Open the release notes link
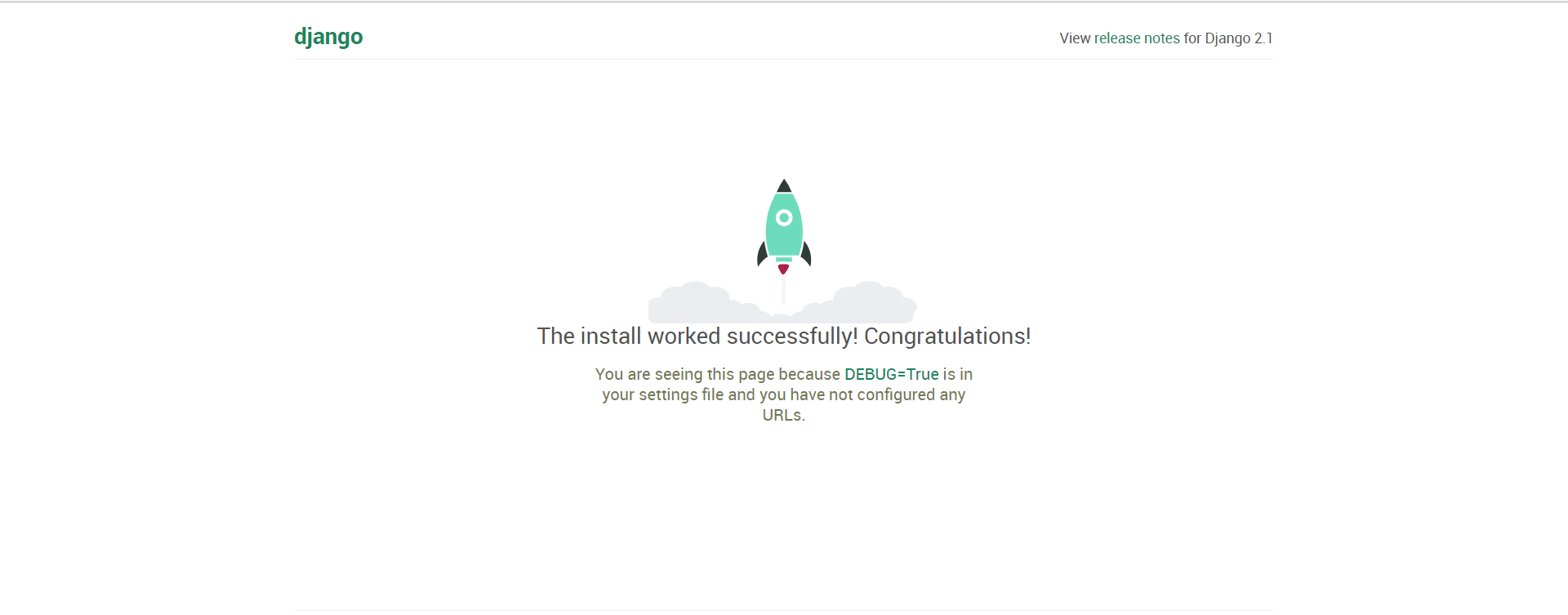 coord(1137,38)
